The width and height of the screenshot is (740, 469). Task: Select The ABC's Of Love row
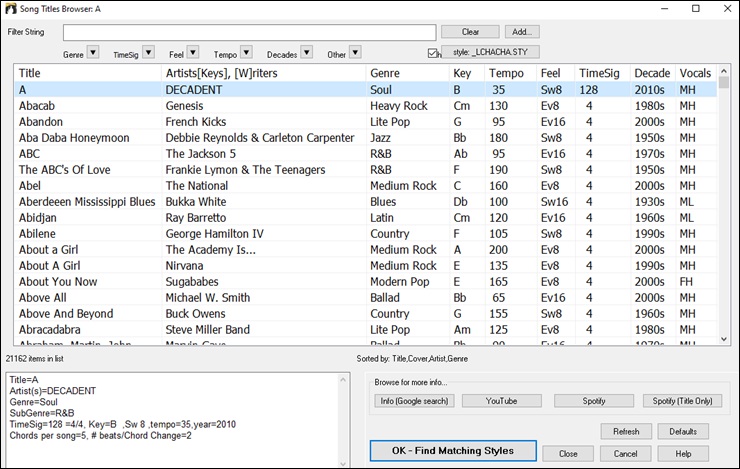click(366, 170)
